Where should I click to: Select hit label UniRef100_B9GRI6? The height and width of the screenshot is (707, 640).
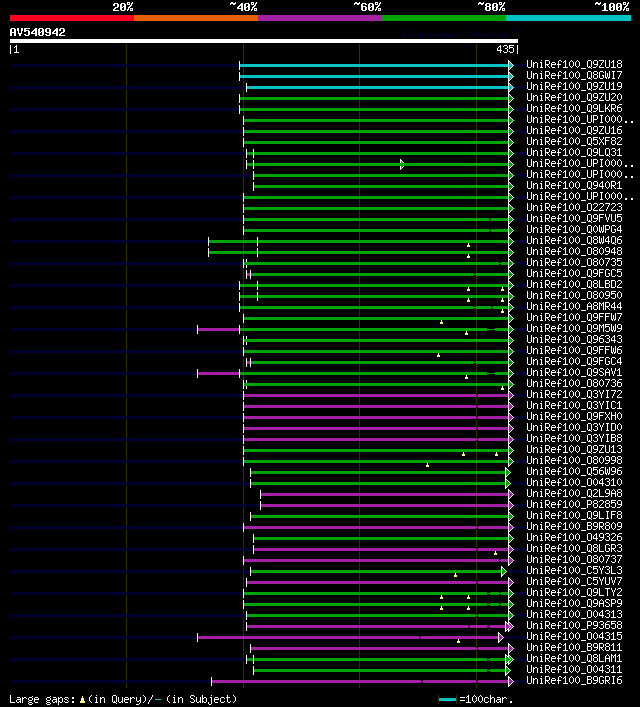(574, 680)
